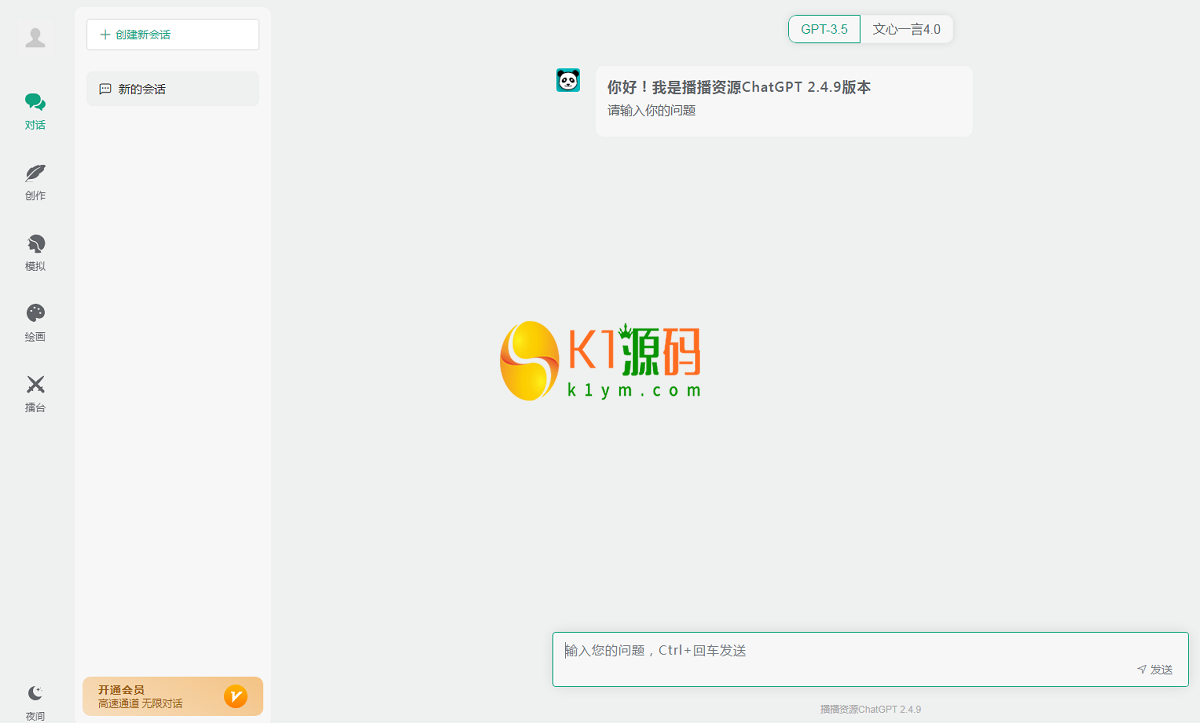Switch to the GPT-3.5 model tab
The width and height of the screenshot is (1200, 723).
coord(824,29)
